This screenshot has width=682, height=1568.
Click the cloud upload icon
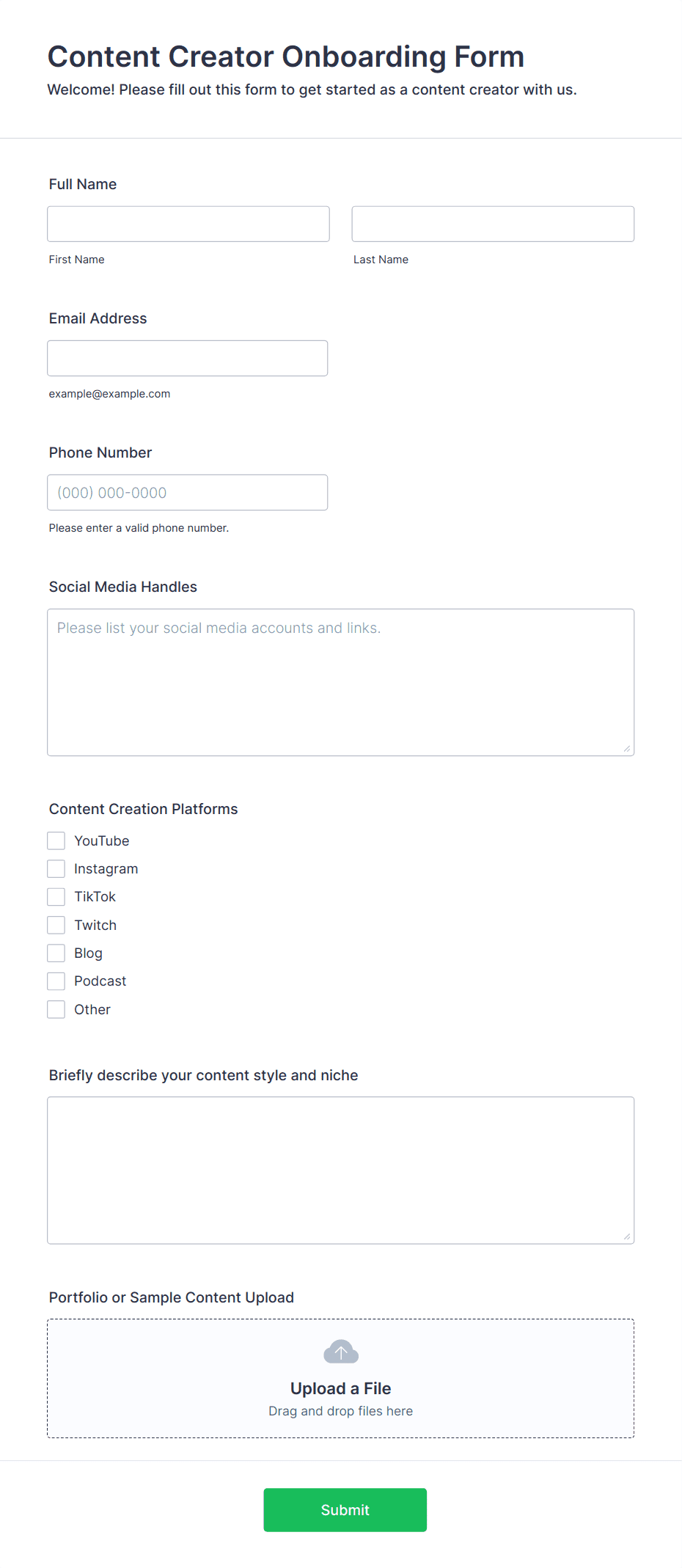coord(341,1352)
